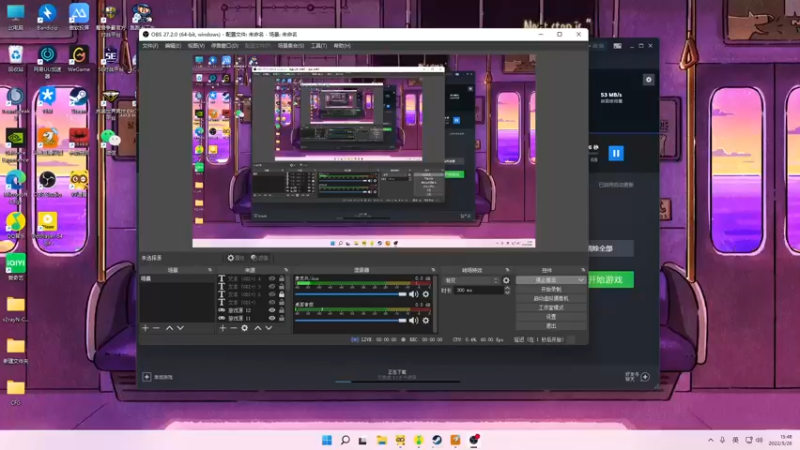The image size is (800, 450).
Task: Toggle visibility of text (GDI+) 4 source
Action: coord(272,279)
